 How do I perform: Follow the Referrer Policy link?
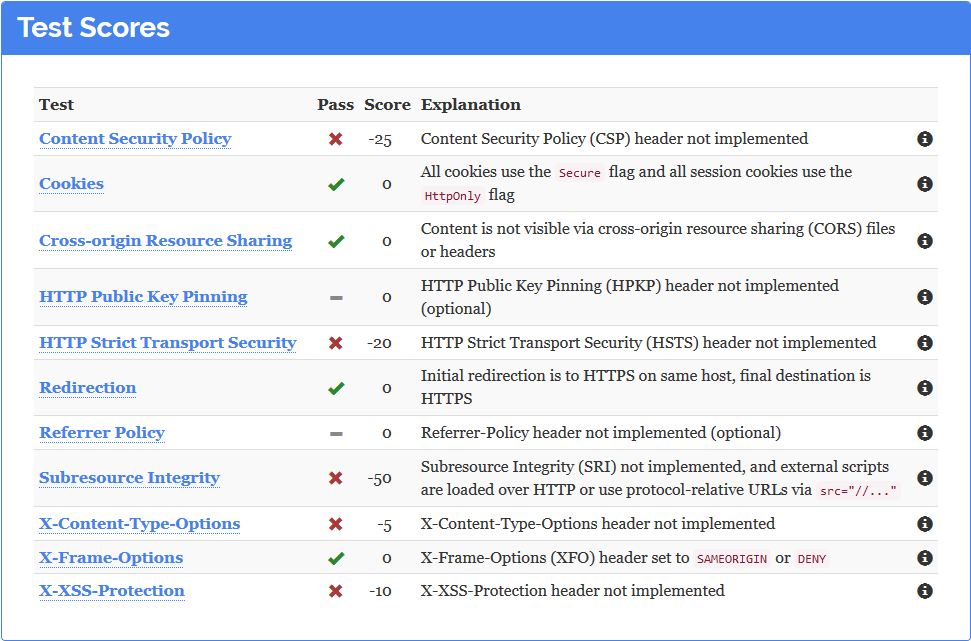click(102, 433)
